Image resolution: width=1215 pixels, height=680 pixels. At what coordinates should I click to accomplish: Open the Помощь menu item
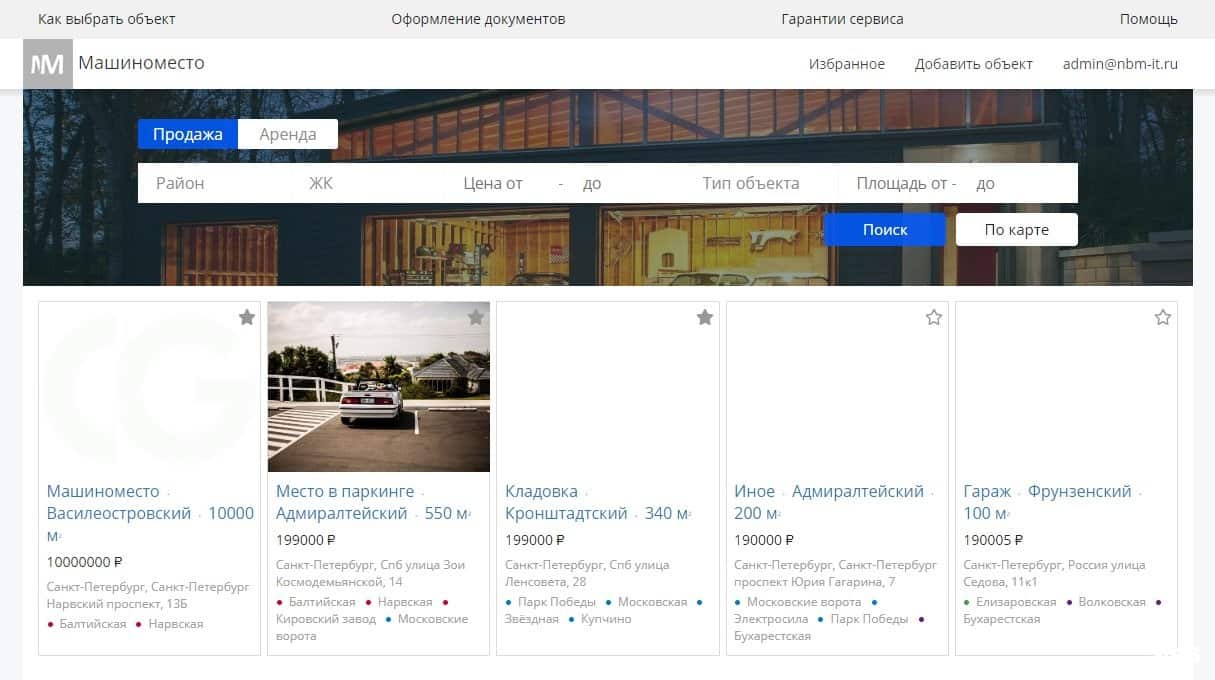pyautogui.click(x=1148, y=18)
